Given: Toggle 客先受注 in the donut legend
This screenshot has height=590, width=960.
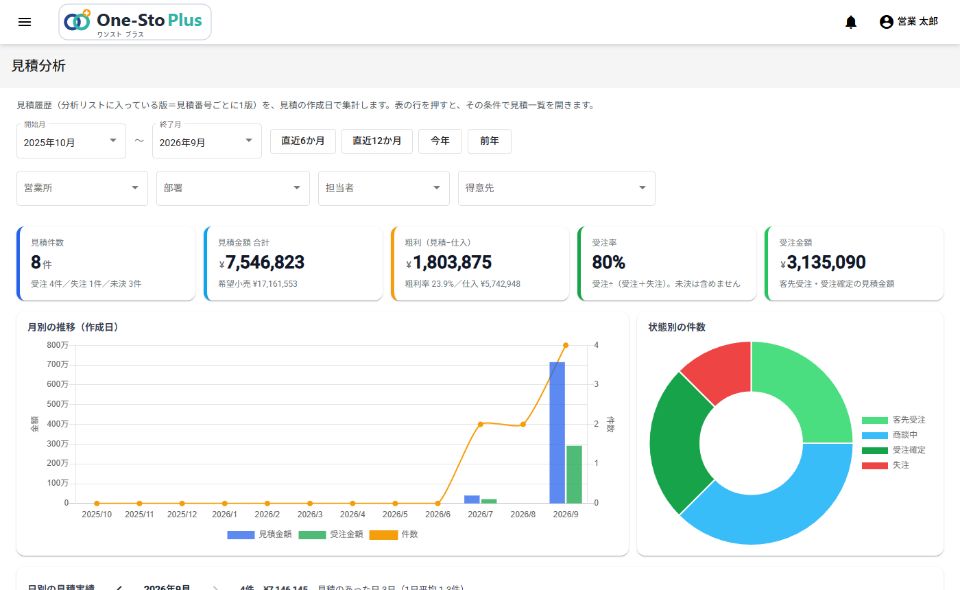Looking at the screenshot, I should (x=894, y=420).
